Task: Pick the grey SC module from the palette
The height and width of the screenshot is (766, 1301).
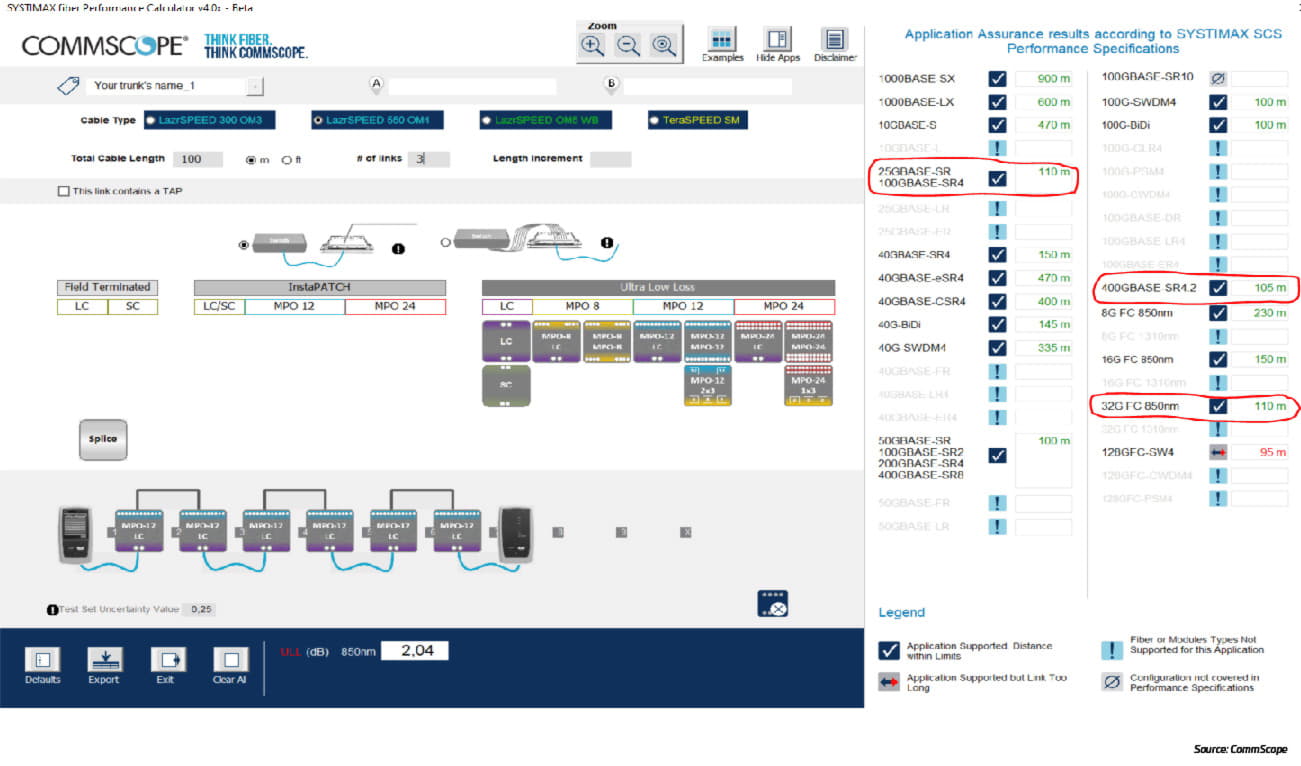Action: point(506,385)
